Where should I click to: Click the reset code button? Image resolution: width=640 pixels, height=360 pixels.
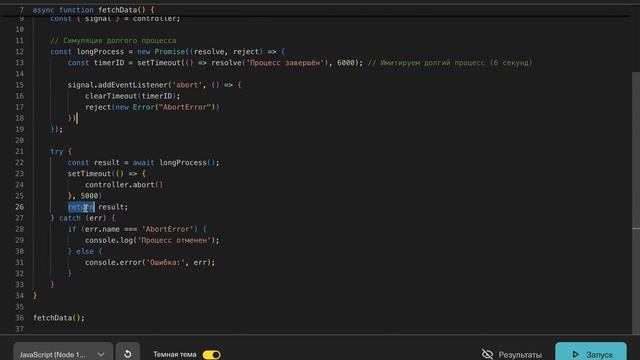tap(128, 353)
